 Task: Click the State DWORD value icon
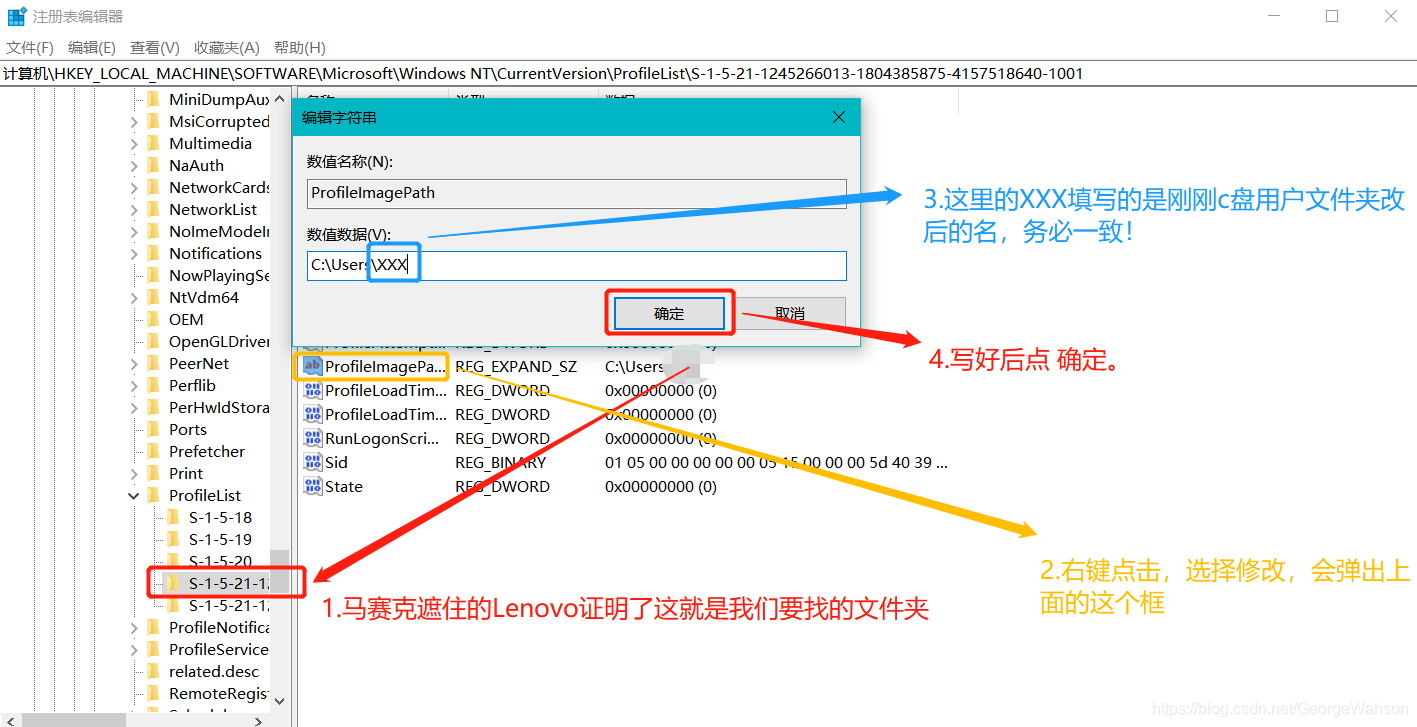312,486
